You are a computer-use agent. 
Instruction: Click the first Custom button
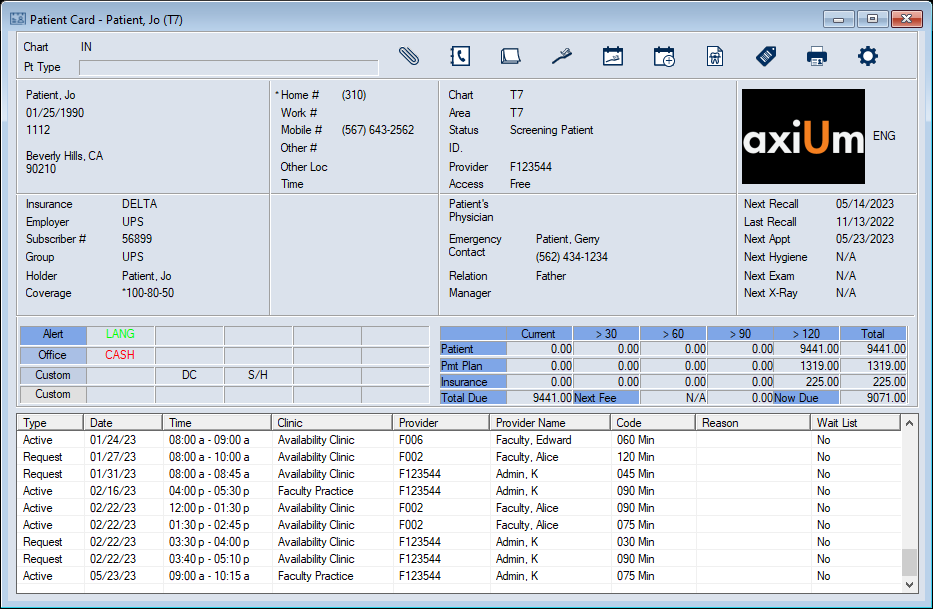click(x=53, y=375)
